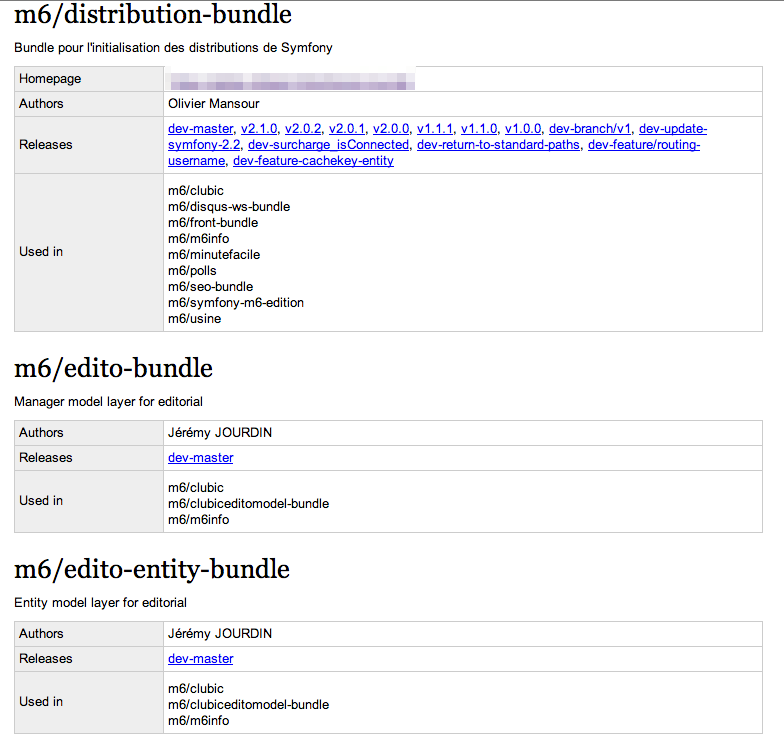
Task: Click m6/symfony-m6-edition entry
Action: pos(236,302)
